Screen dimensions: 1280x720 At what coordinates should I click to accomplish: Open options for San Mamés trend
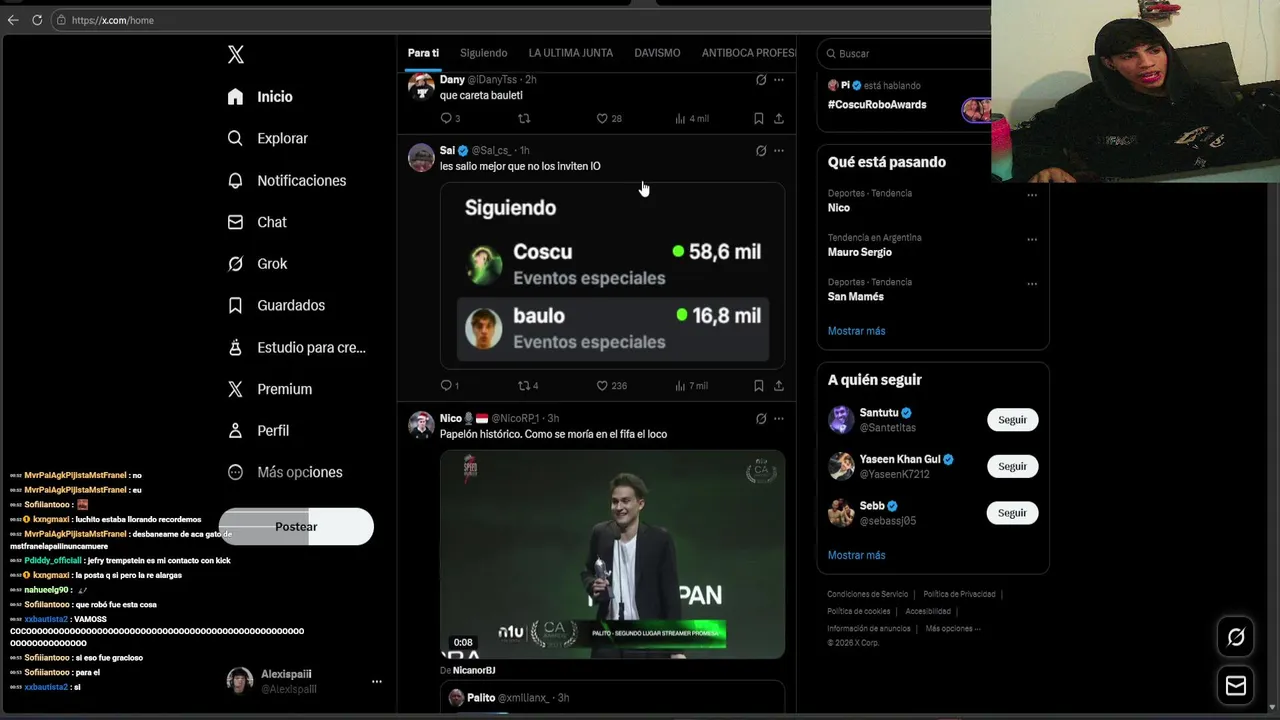click(1032, 283)
